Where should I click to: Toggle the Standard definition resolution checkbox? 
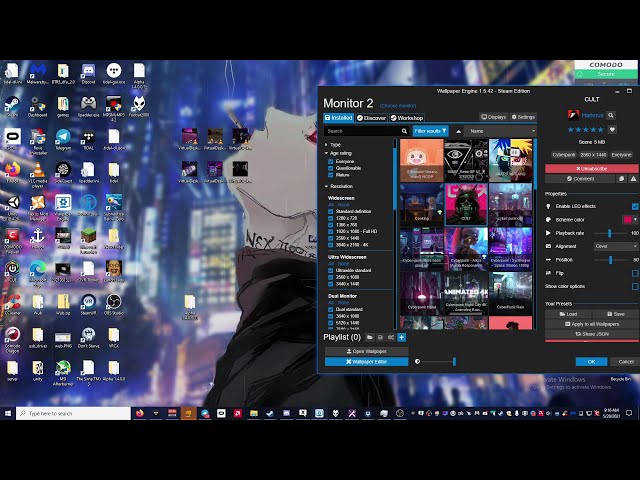[x=331, y=211]
